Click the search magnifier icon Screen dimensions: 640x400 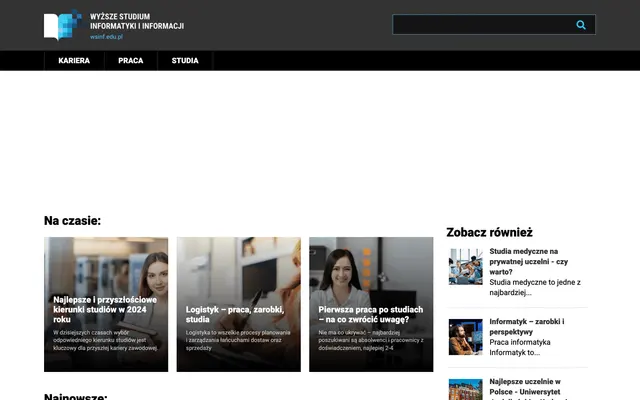pos(581,25)
